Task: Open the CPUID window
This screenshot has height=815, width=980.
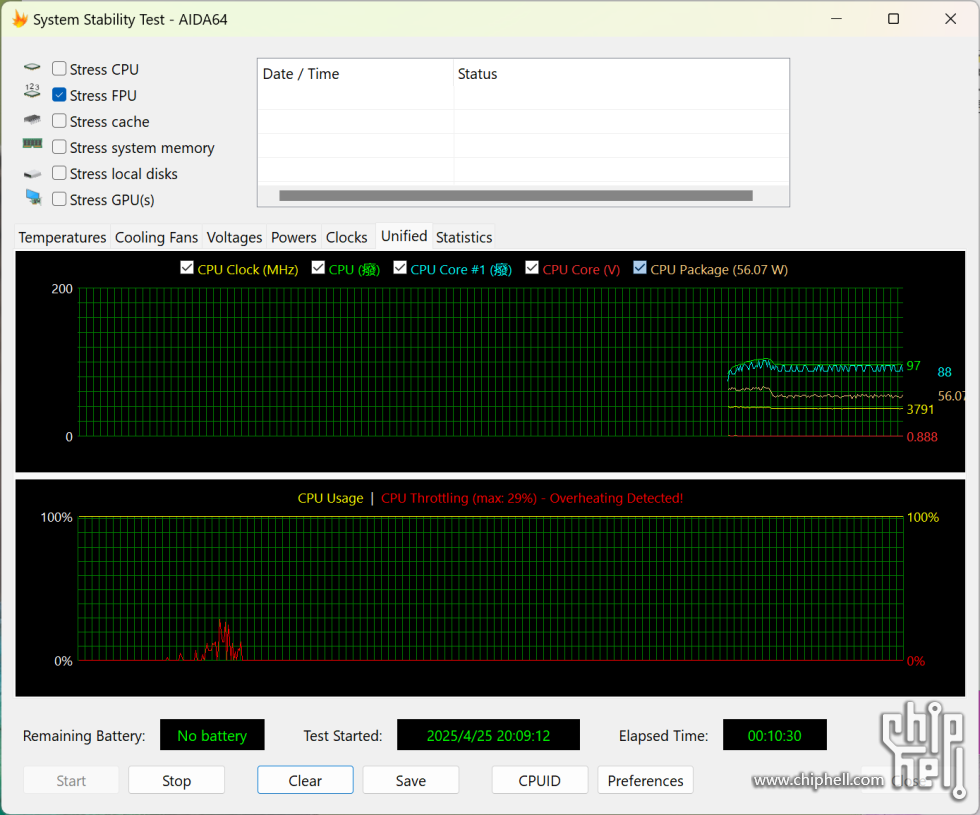Action: (539, 781)
